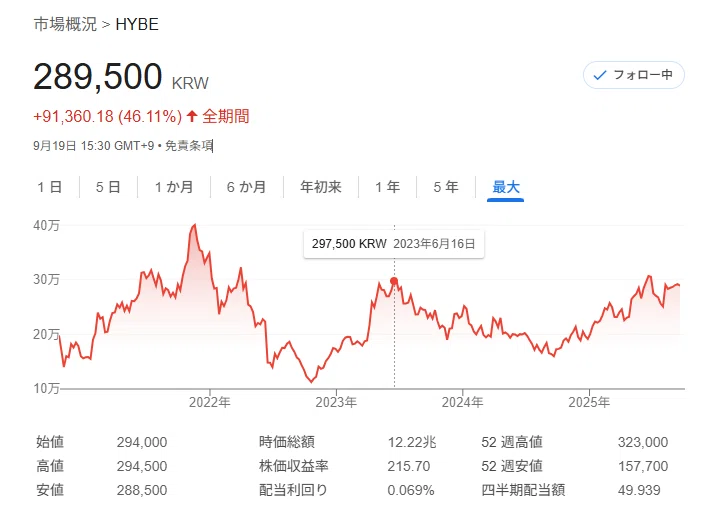Click the 297,500 KRW chart tooltip
This screenshot has height=512, width=712.
pyautogui.click(x=394, y=244)
